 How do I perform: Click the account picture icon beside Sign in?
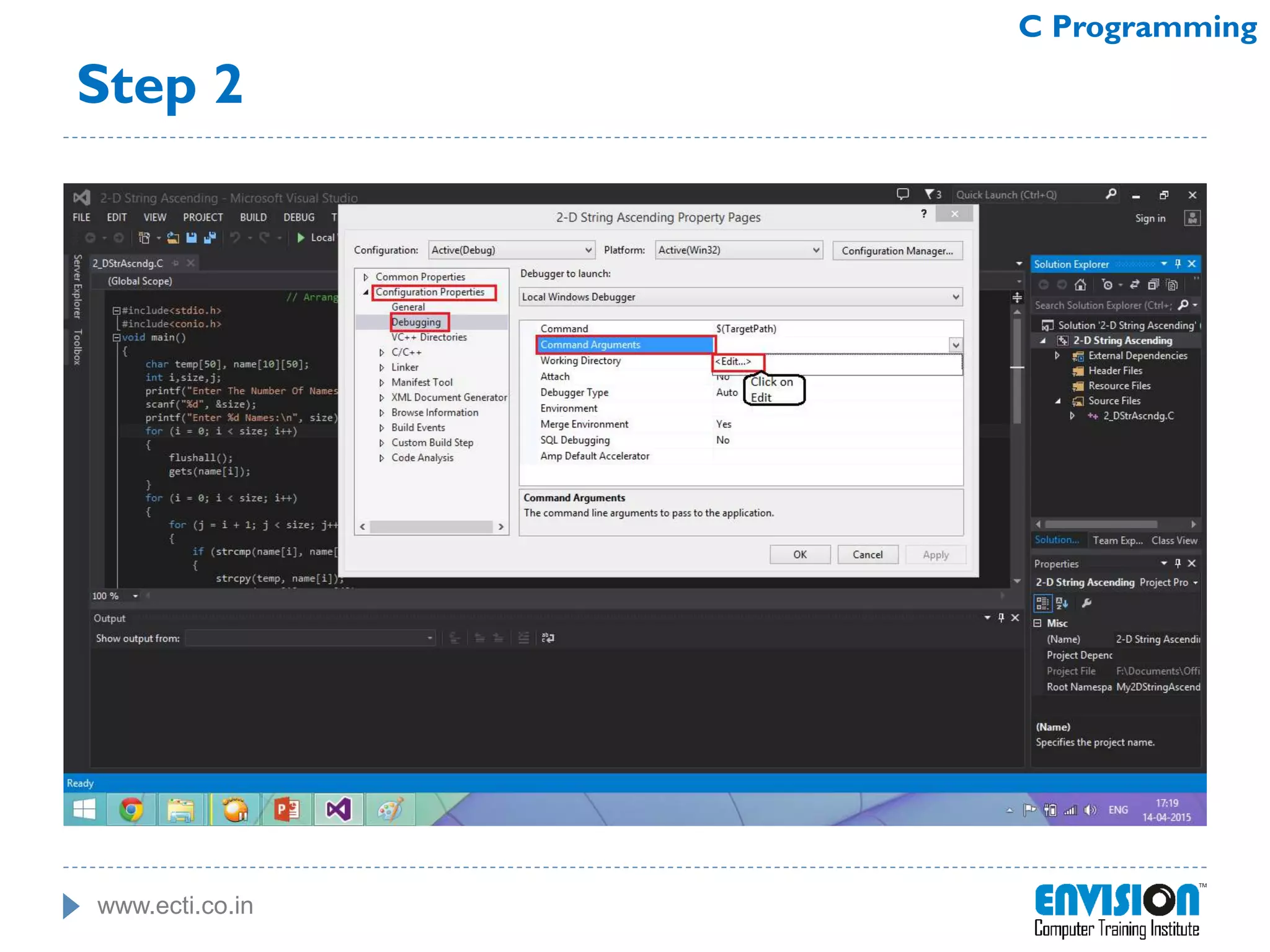[1192, 218]
